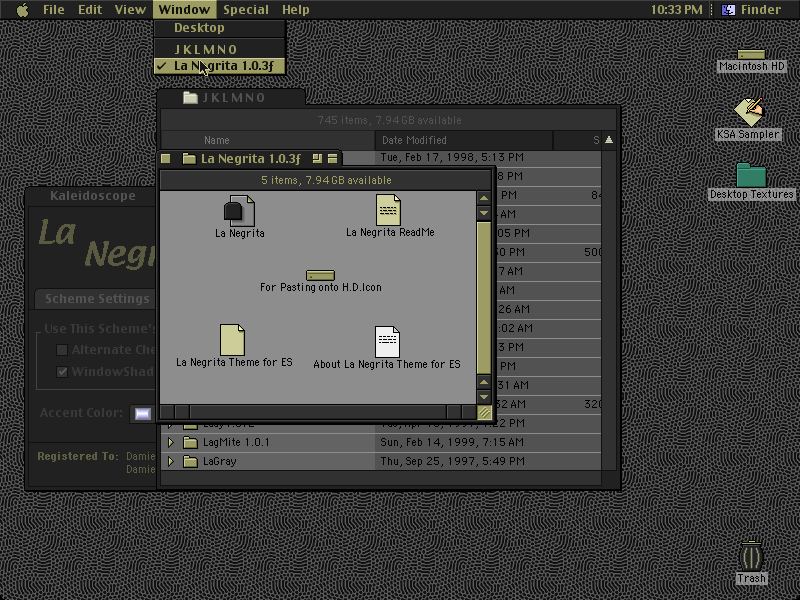Screen dimensions: 800x600
Task: Uncheck the WindowShade checkbox in Kaleidoscope
Action: click(x=62, y=371)
